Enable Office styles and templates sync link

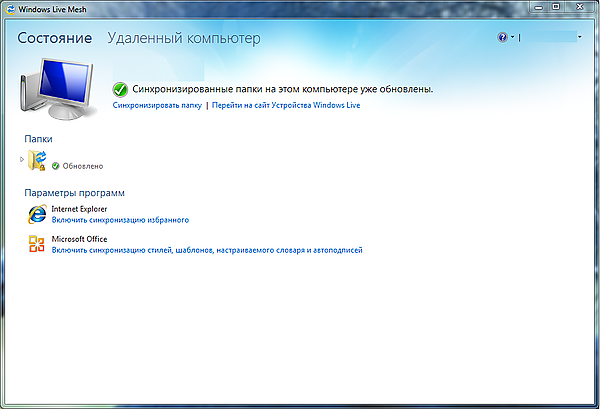[206, 249]
